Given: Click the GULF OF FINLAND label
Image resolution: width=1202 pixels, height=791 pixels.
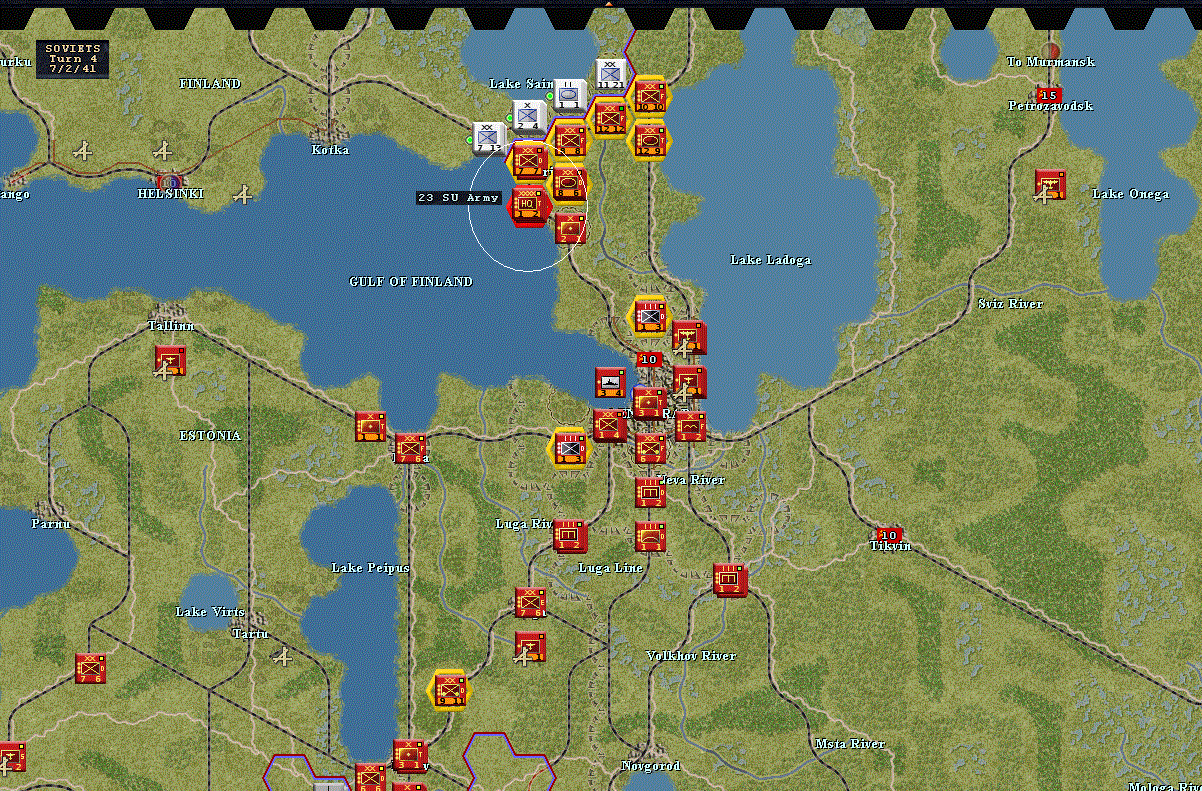Looking at the screenshot, I should point(411,282).
